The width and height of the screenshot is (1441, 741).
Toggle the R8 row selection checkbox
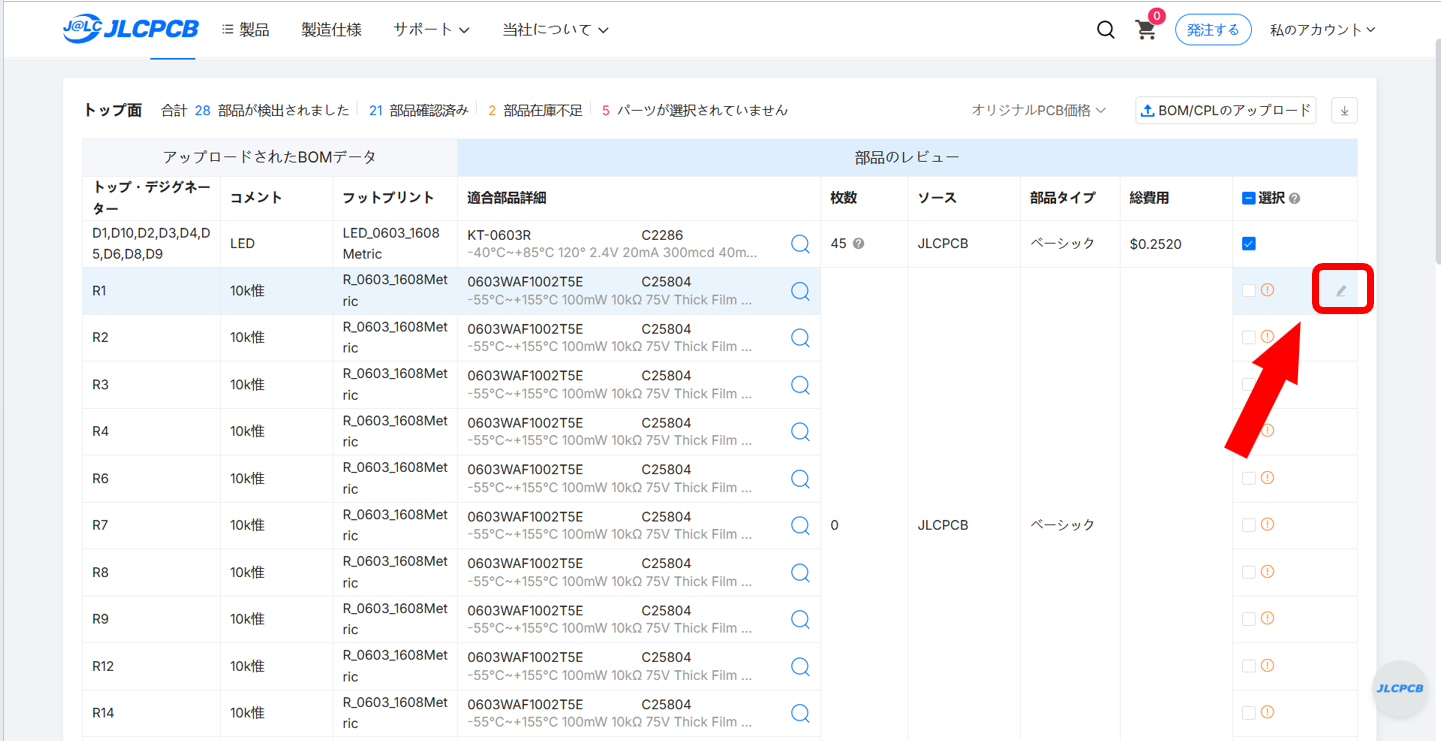click(x=1248, y=573)
